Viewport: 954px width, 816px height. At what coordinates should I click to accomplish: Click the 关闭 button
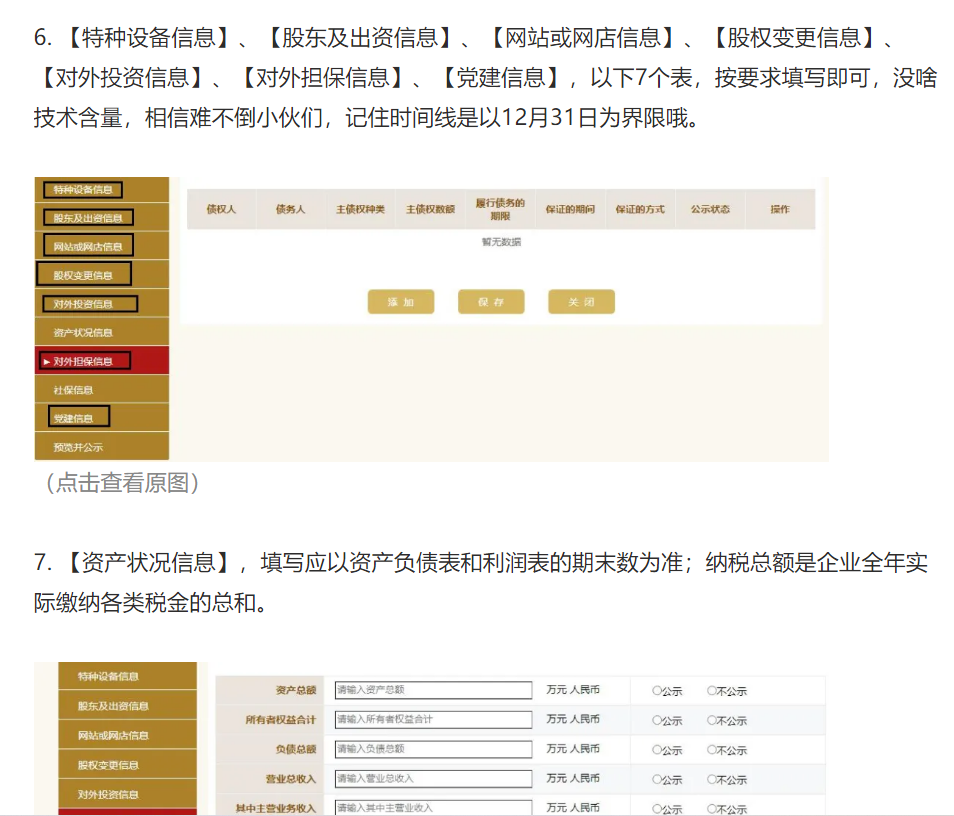[x=581, y=302]
